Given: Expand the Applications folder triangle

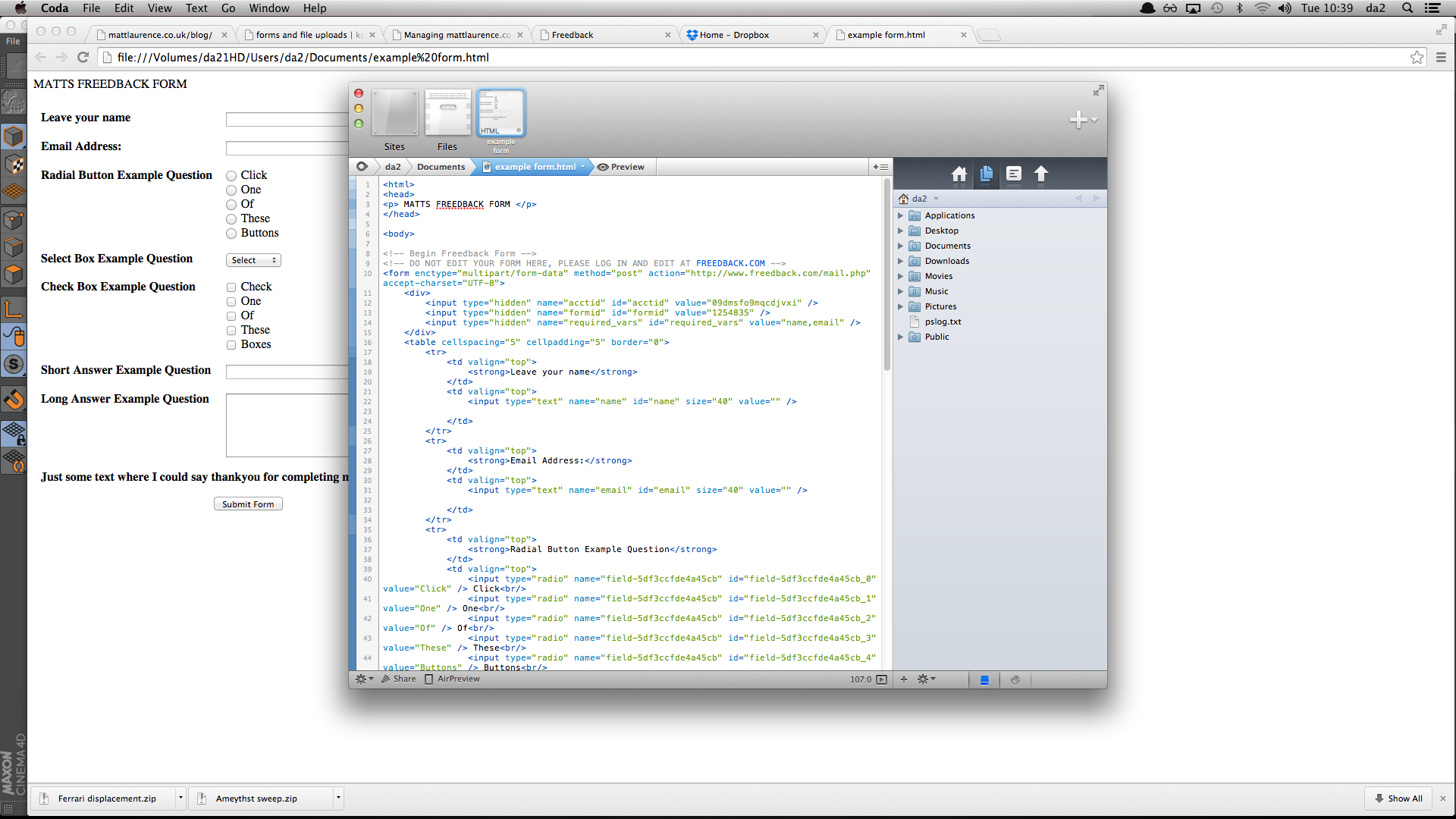Looking at the screenshot, I should point(900,215).
